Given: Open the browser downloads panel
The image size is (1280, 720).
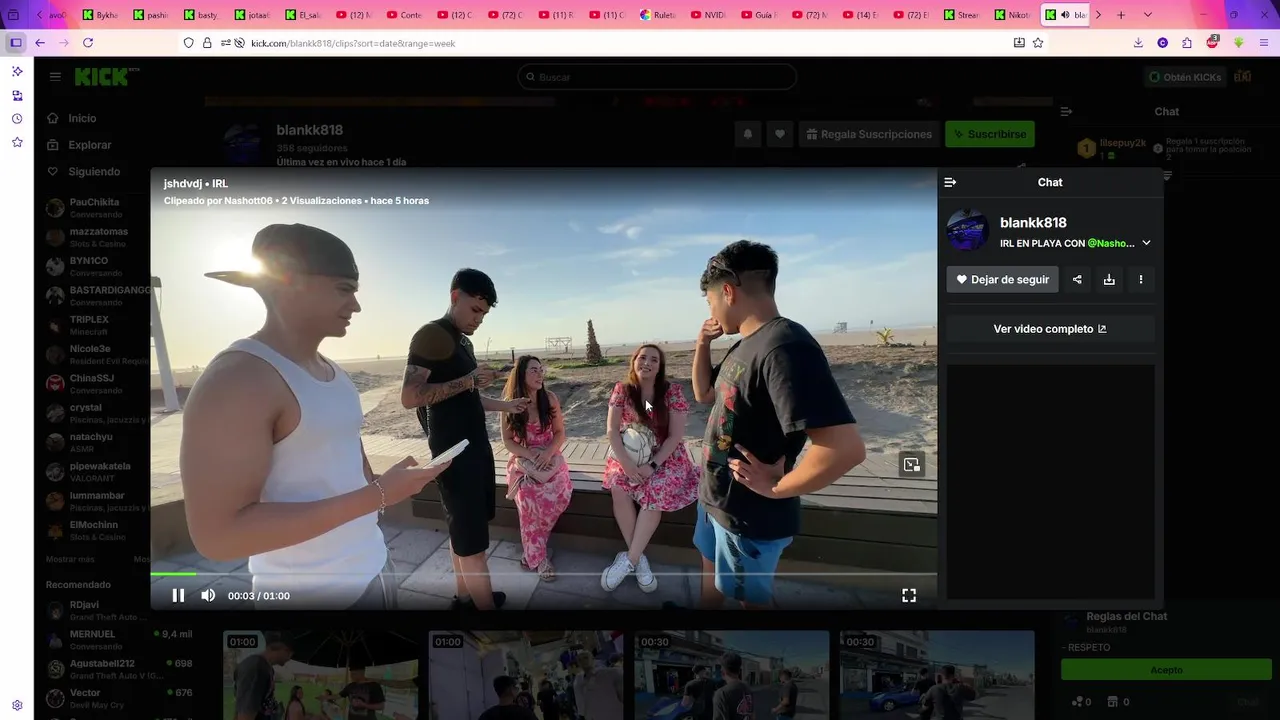Looking at the screenshot, I should [x=1138, y=43].
